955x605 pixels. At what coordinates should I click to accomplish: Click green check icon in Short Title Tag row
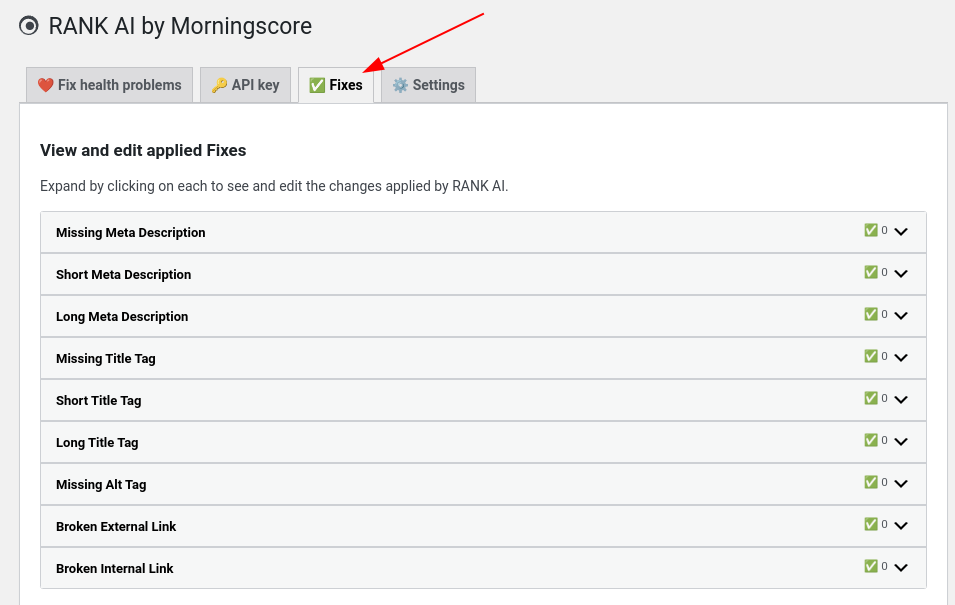coord(871,398)
